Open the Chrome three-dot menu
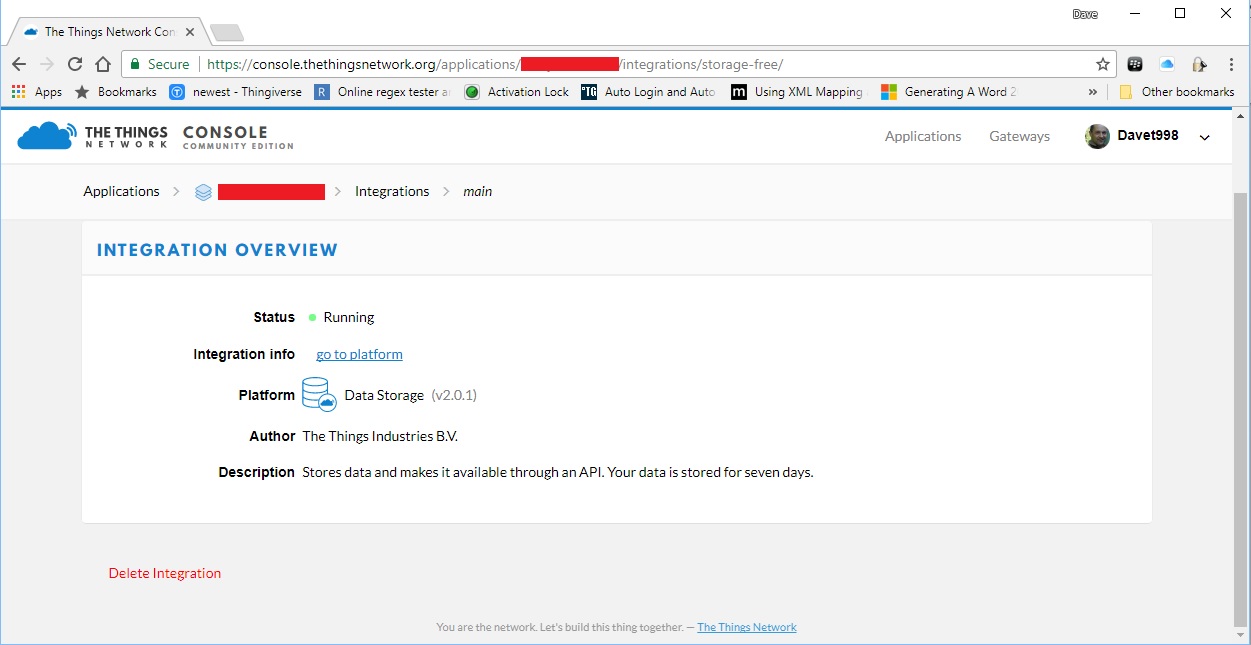Image resolution: width=1251 pixels, height=645 pixels. (1229, 64)
